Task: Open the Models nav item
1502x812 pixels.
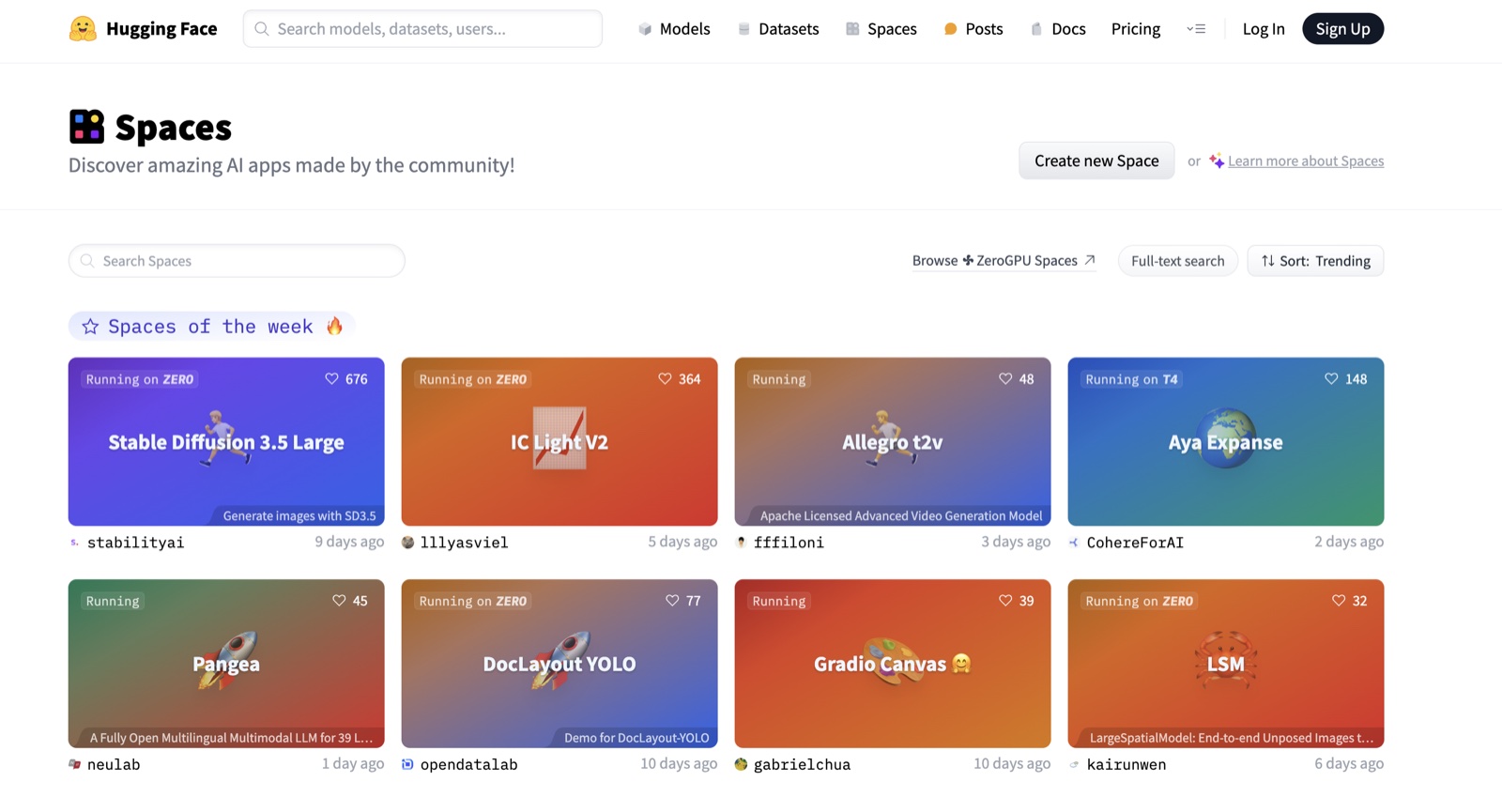Action: pyautogui.click(x=674, y=29)
